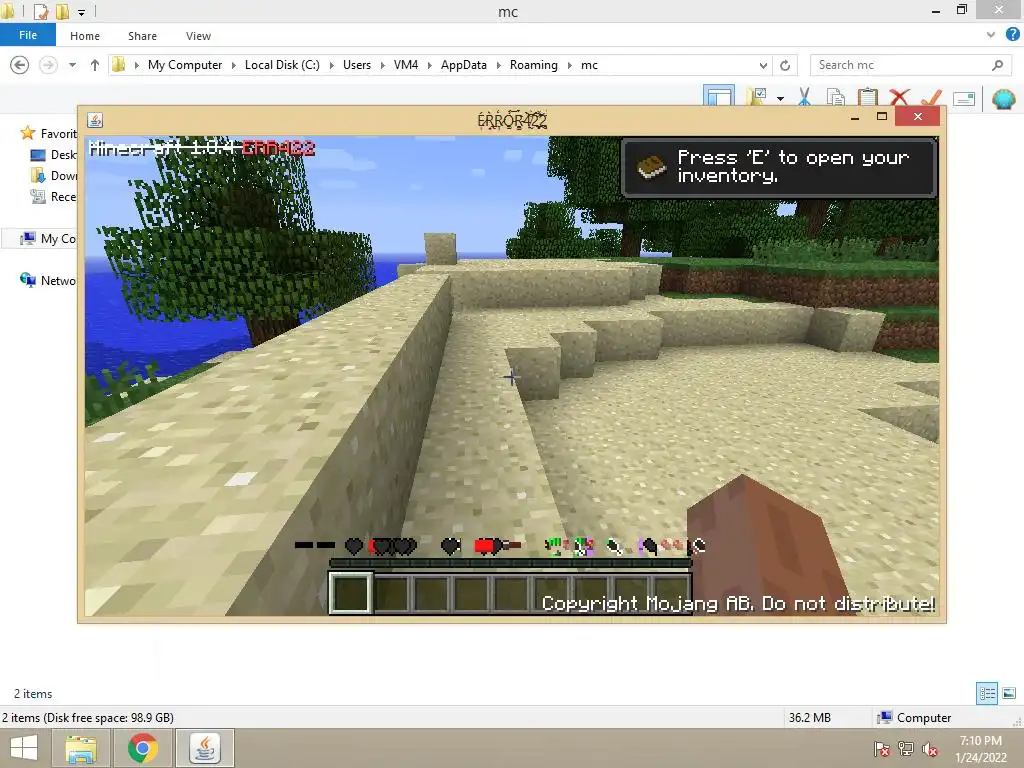1024x768 pixels.
Task: Select My Computer in the navigation pane
Action: [x=48, y=238]
